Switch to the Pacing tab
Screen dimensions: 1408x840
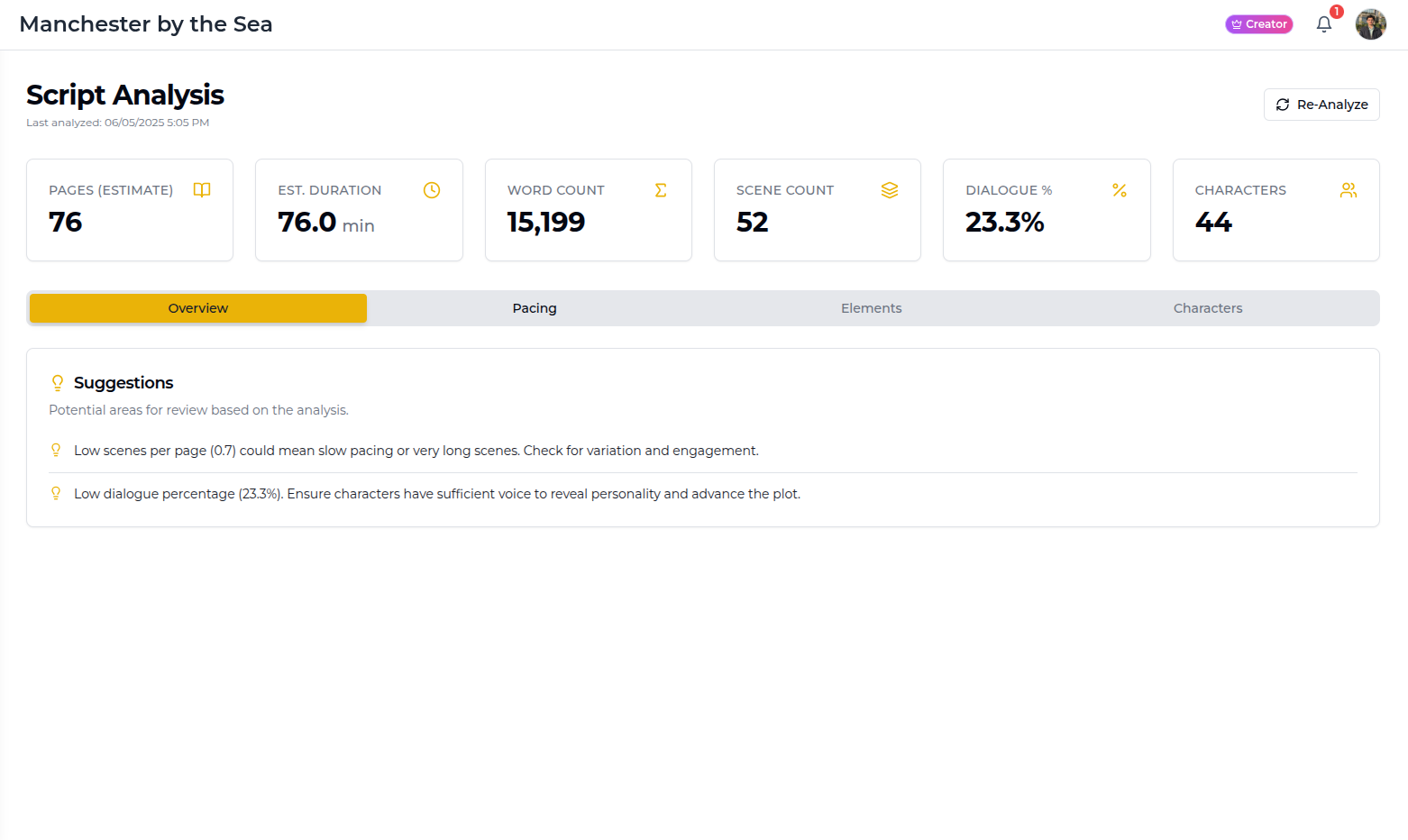[535, 308]
